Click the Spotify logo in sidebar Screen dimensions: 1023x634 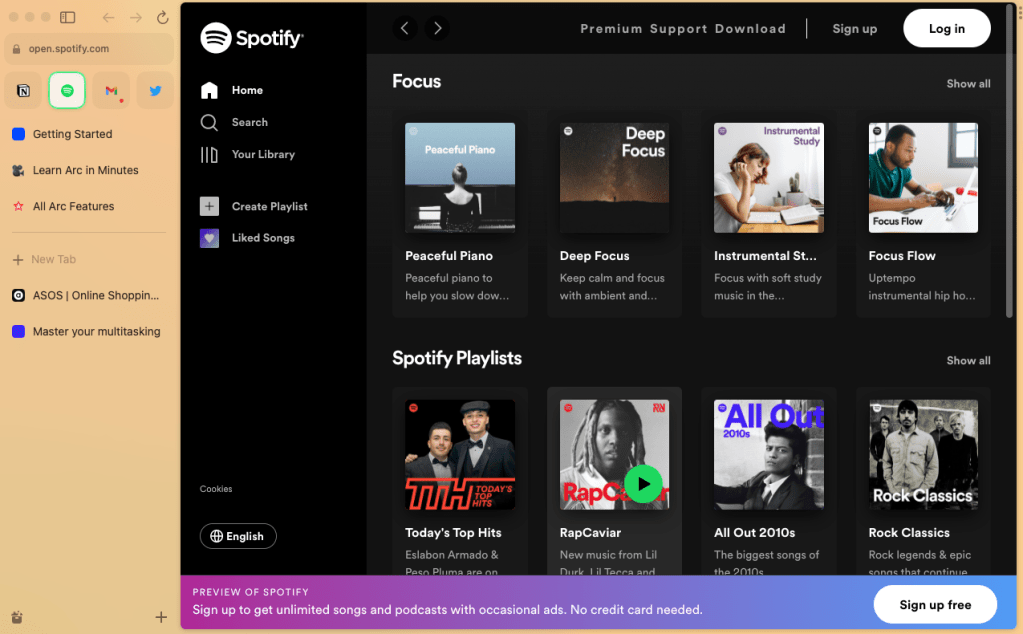click(x=252, y=38)
